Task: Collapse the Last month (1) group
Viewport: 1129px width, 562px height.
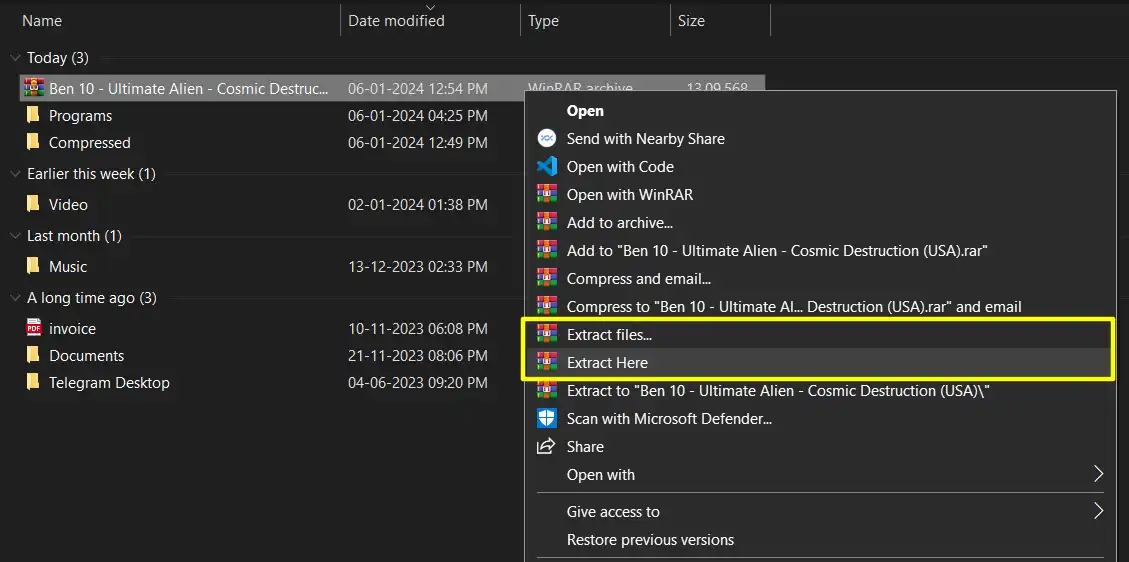Action: coord(15,235)
